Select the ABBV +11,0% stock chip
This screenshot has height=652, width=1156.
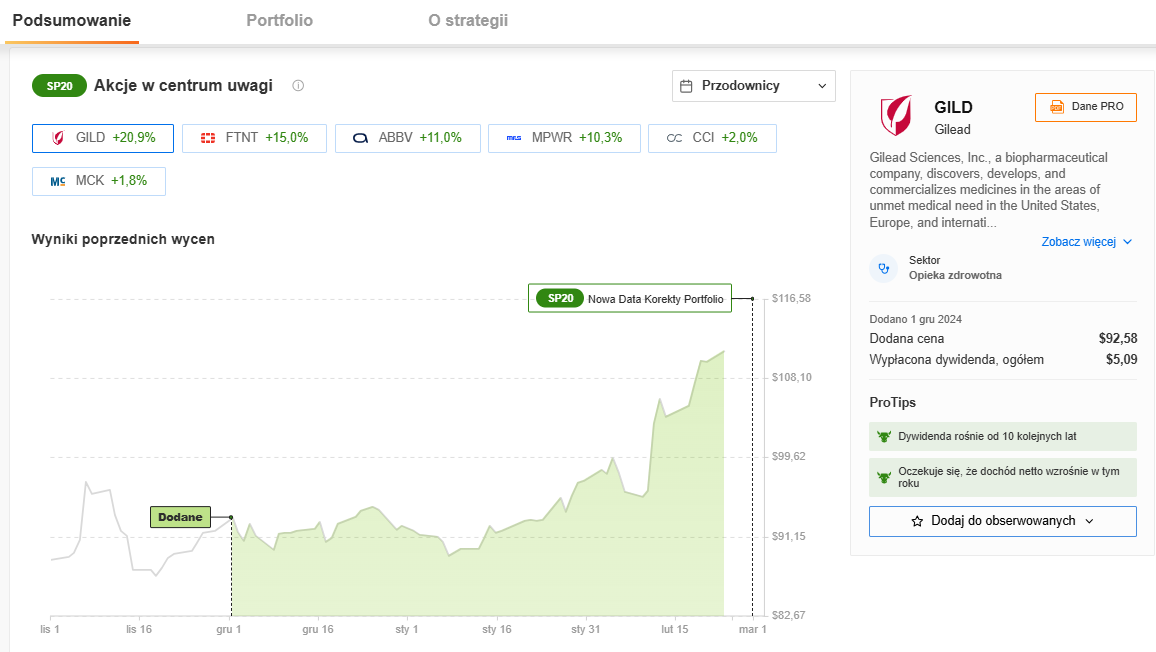(x=408, y=138)
